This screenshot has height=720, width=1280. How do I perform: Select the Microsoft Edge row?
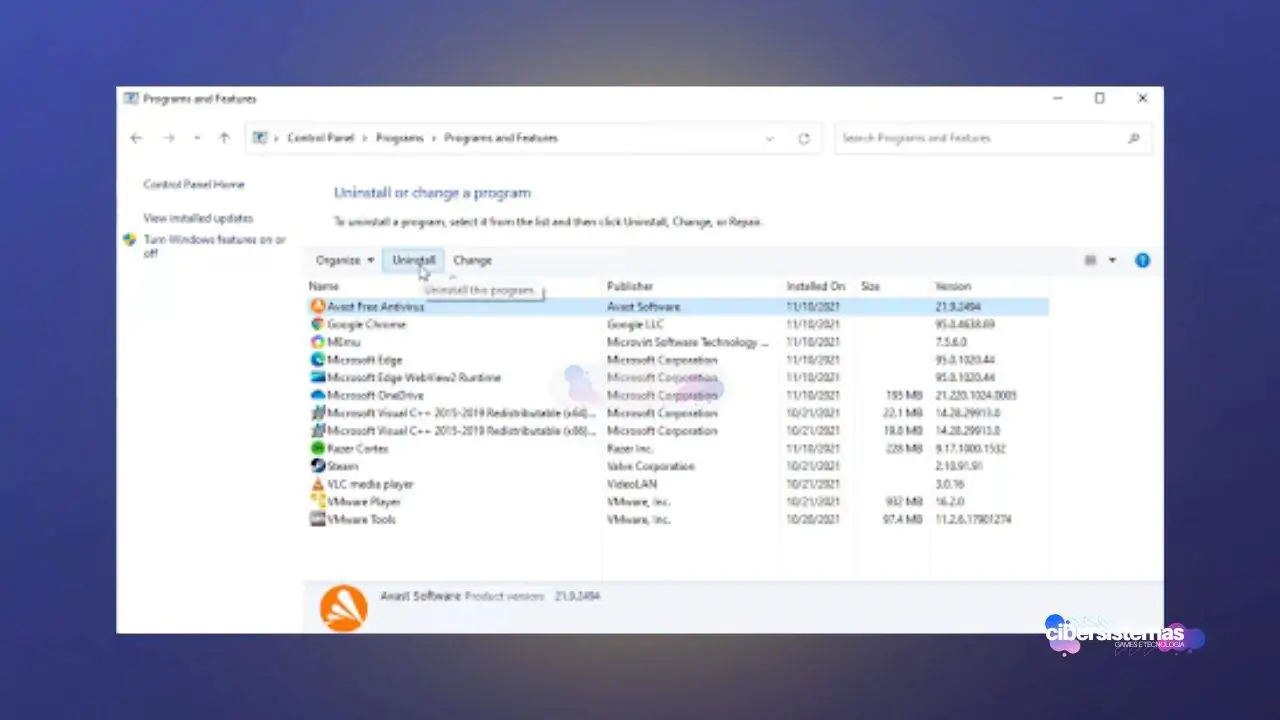click(x=678, y=360)
